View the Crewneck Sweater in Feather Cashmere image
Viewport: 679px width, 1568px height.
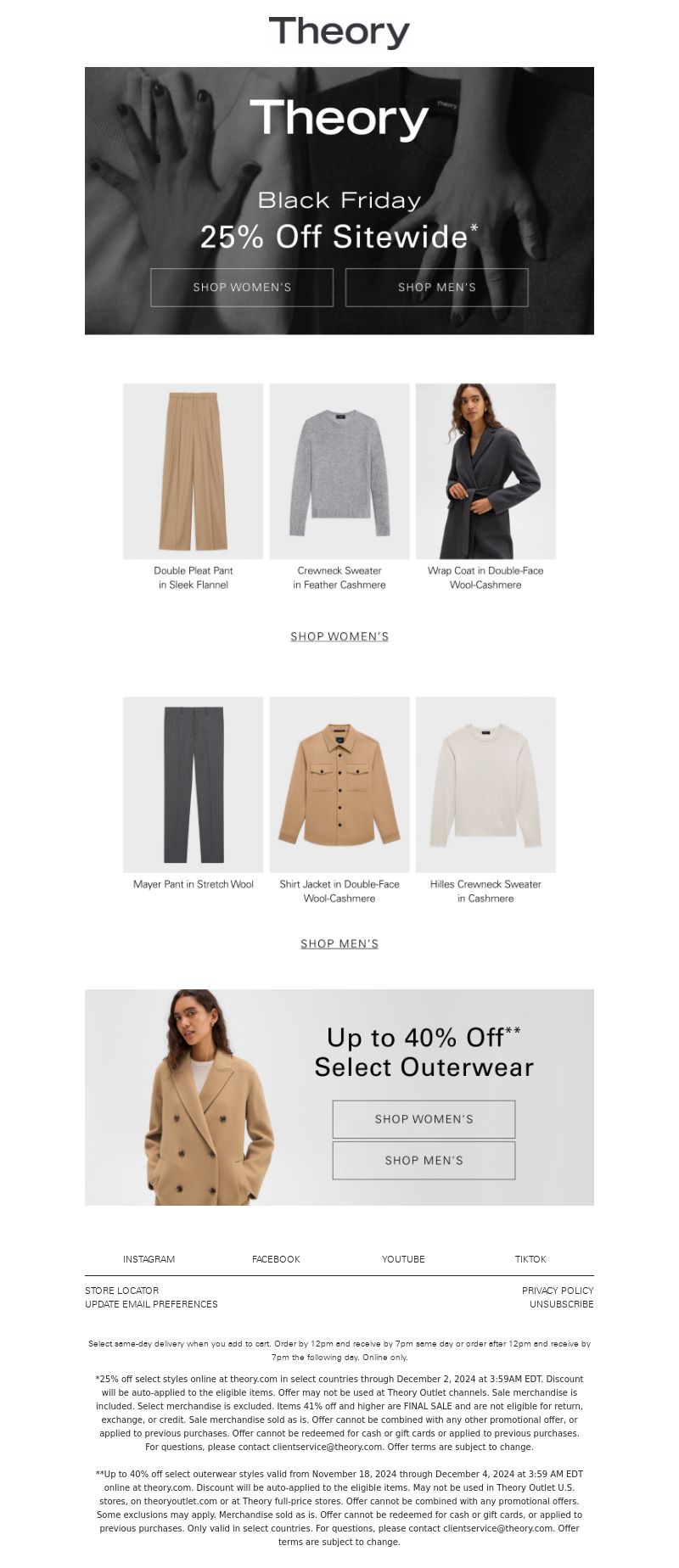tap(339, 471)
